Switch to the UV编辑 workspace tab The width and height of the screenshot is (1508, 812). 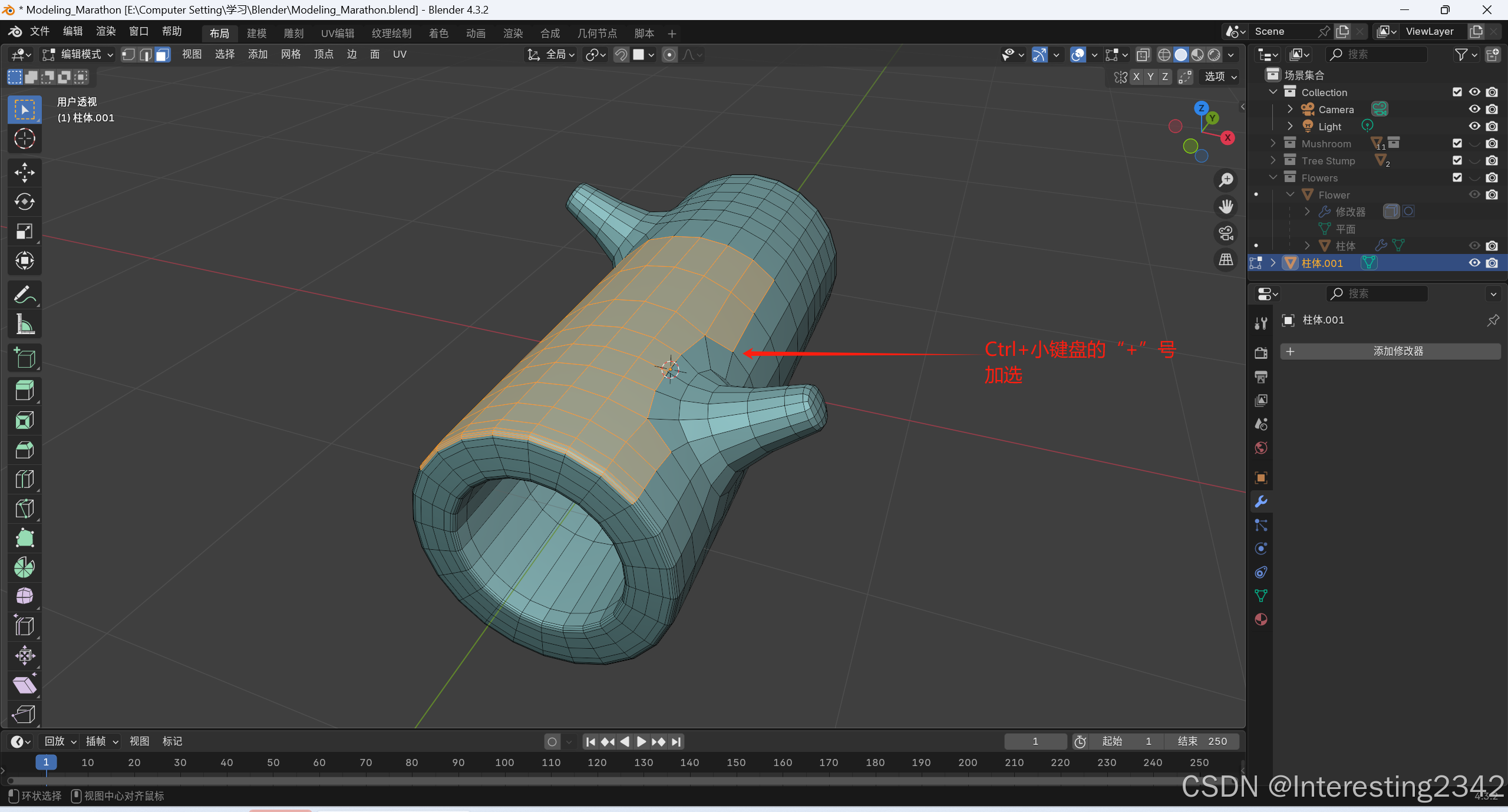click(x=337, y=34)
